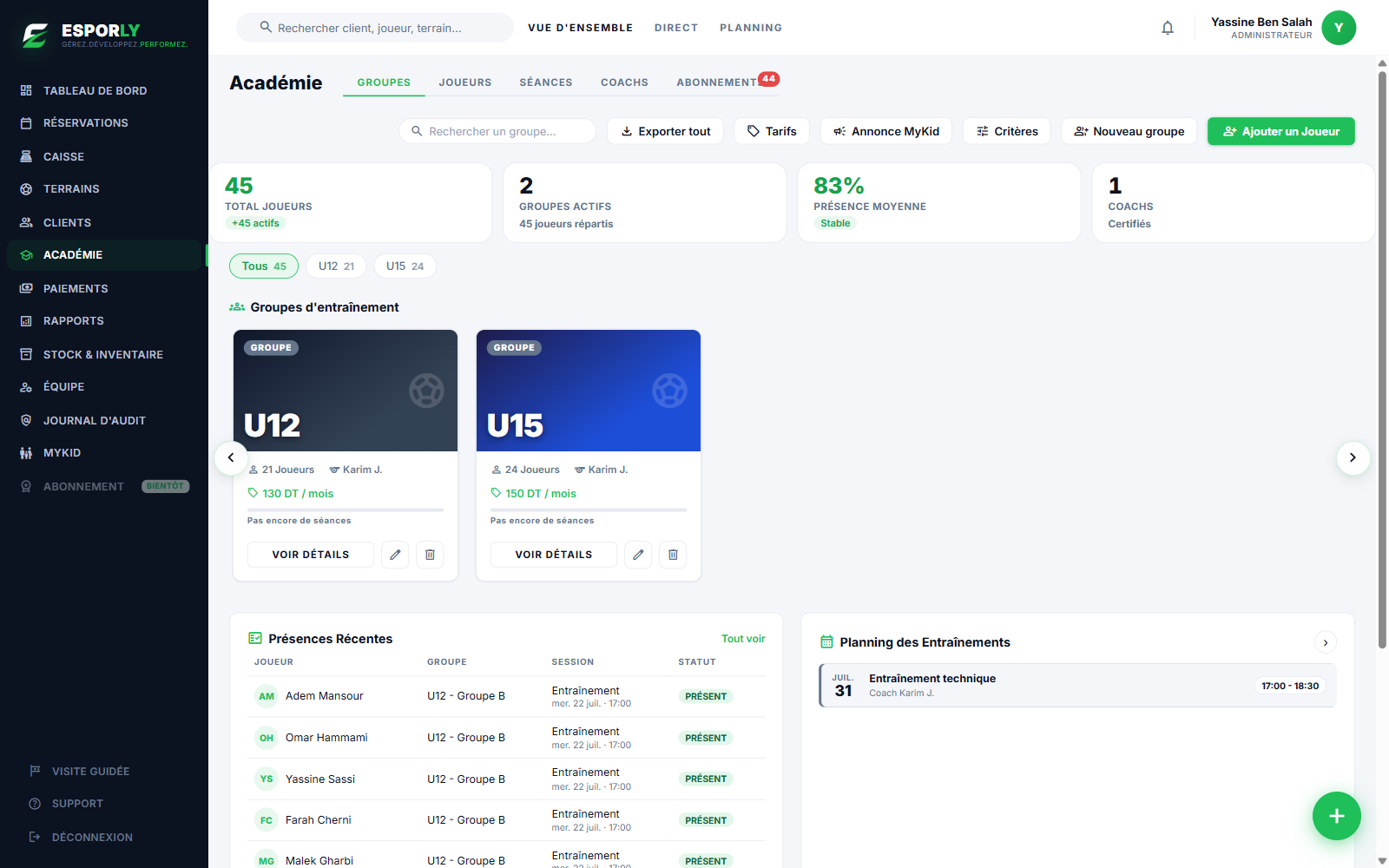The image size is (1389, 868).
Task: Open the Tarifs button
Action: point(772,131)
